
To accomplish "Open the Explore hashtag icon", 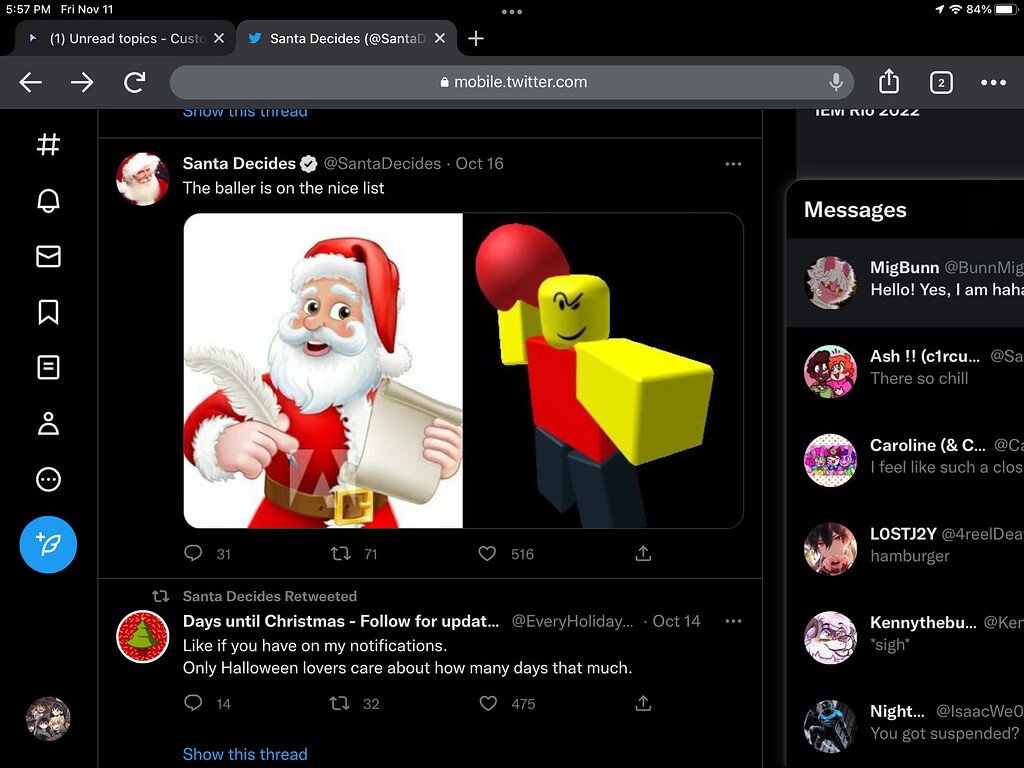I will [x=47, y=144].
